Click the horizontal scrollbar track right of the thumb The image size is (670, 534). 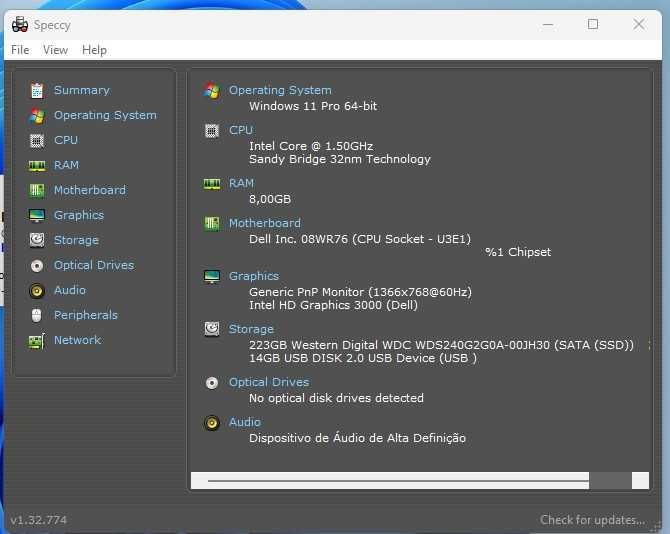tap(610, 481)
